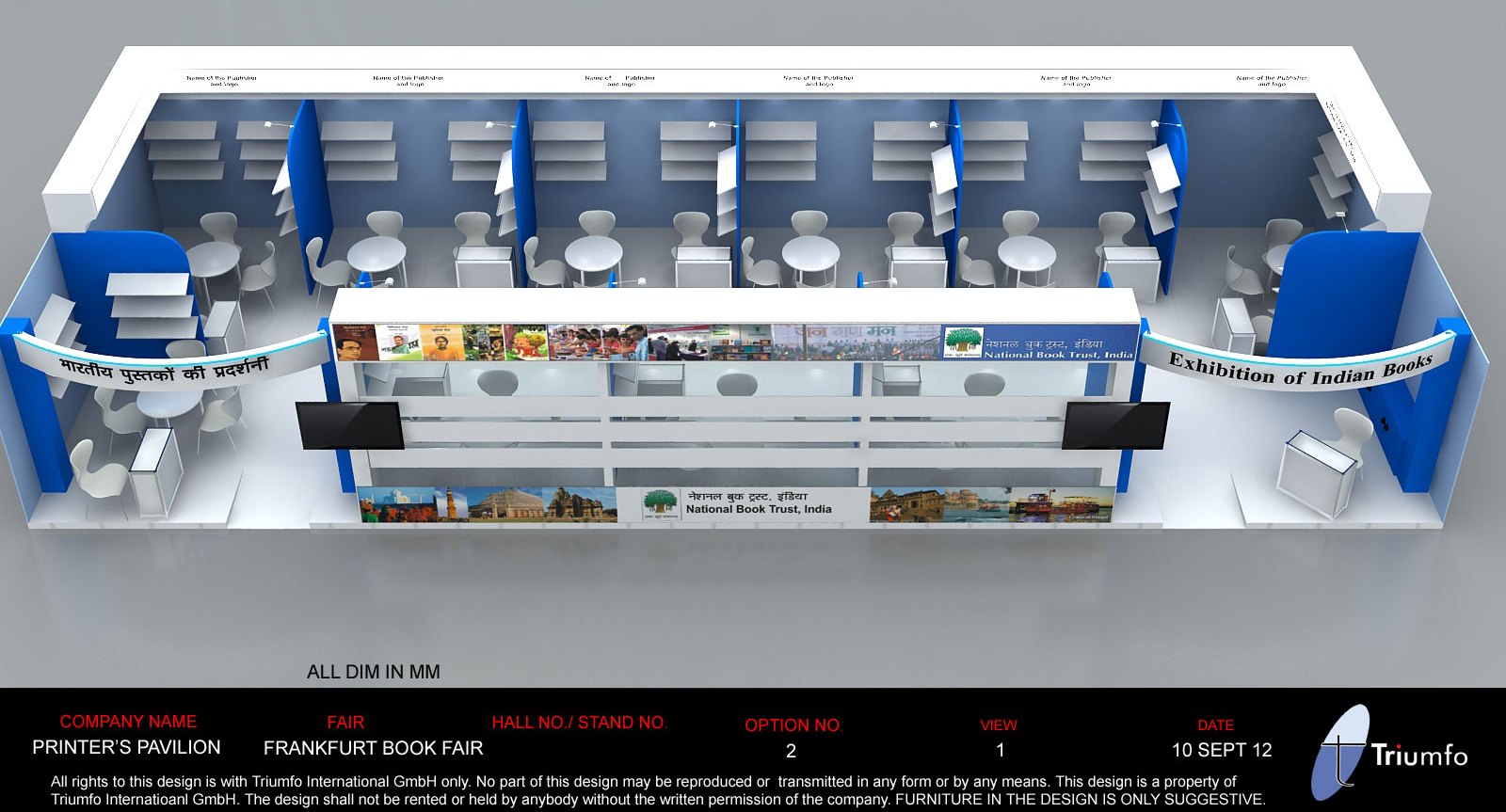Click the tree logo on the lower front banner
Image resolution: width=1506 pixels, height=812 pixels.
point(660,503)
